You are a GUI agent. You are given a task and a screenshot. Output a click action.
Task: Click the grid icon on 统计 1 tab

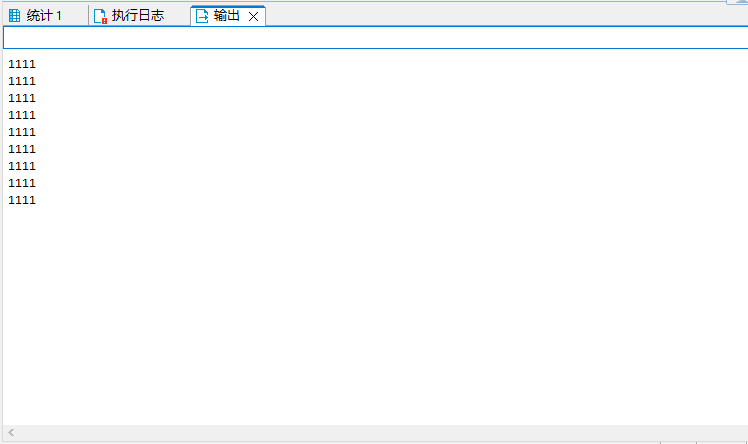click(x=15, y=16)
